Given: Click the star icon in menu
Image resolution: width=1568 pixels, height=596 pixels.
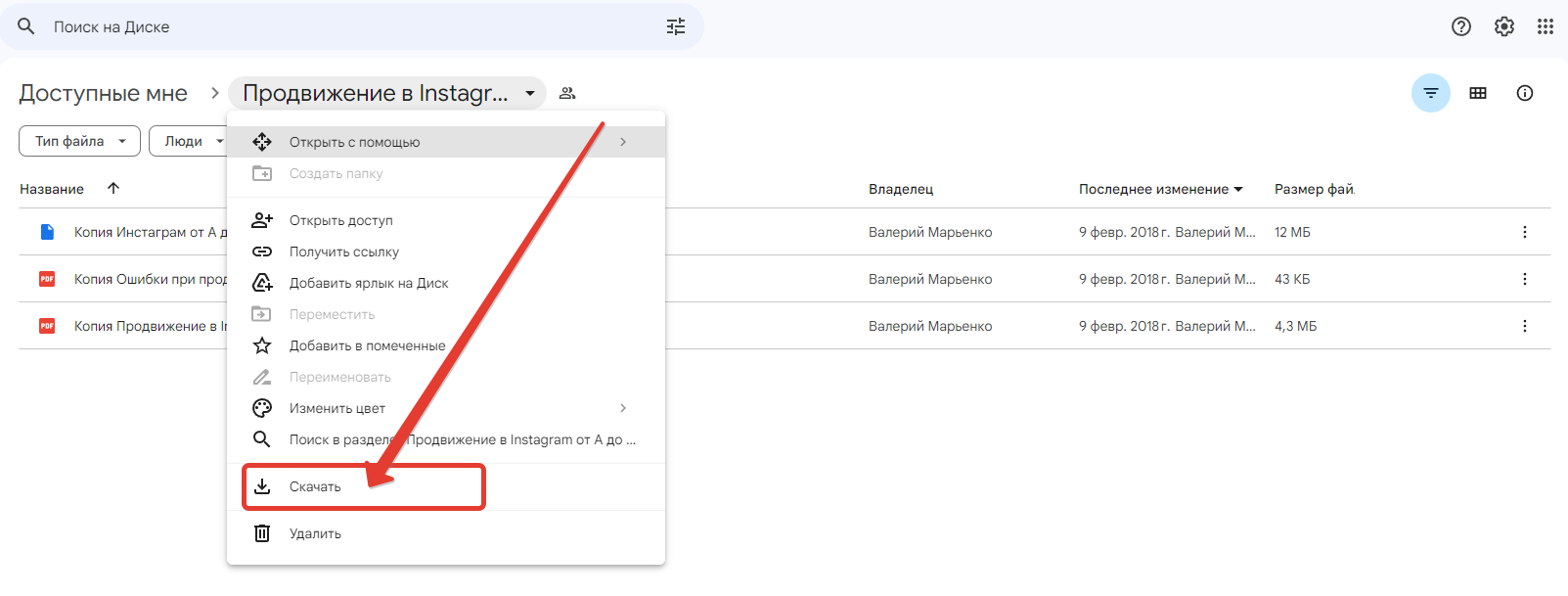Looking at the screenshot, I should (x=262, y=345).
